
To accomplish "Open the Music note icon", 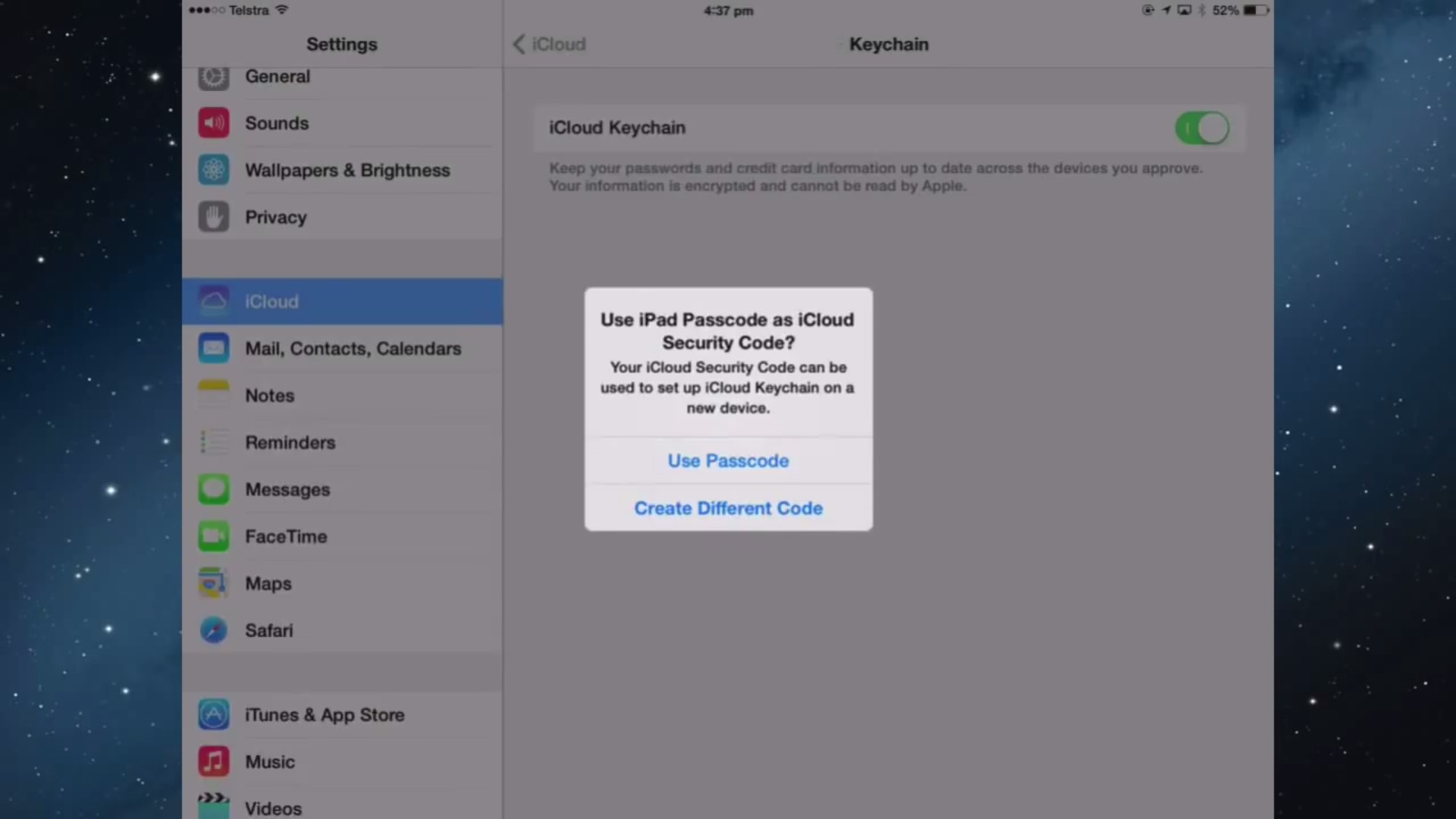I will click(x=214, y=761).
